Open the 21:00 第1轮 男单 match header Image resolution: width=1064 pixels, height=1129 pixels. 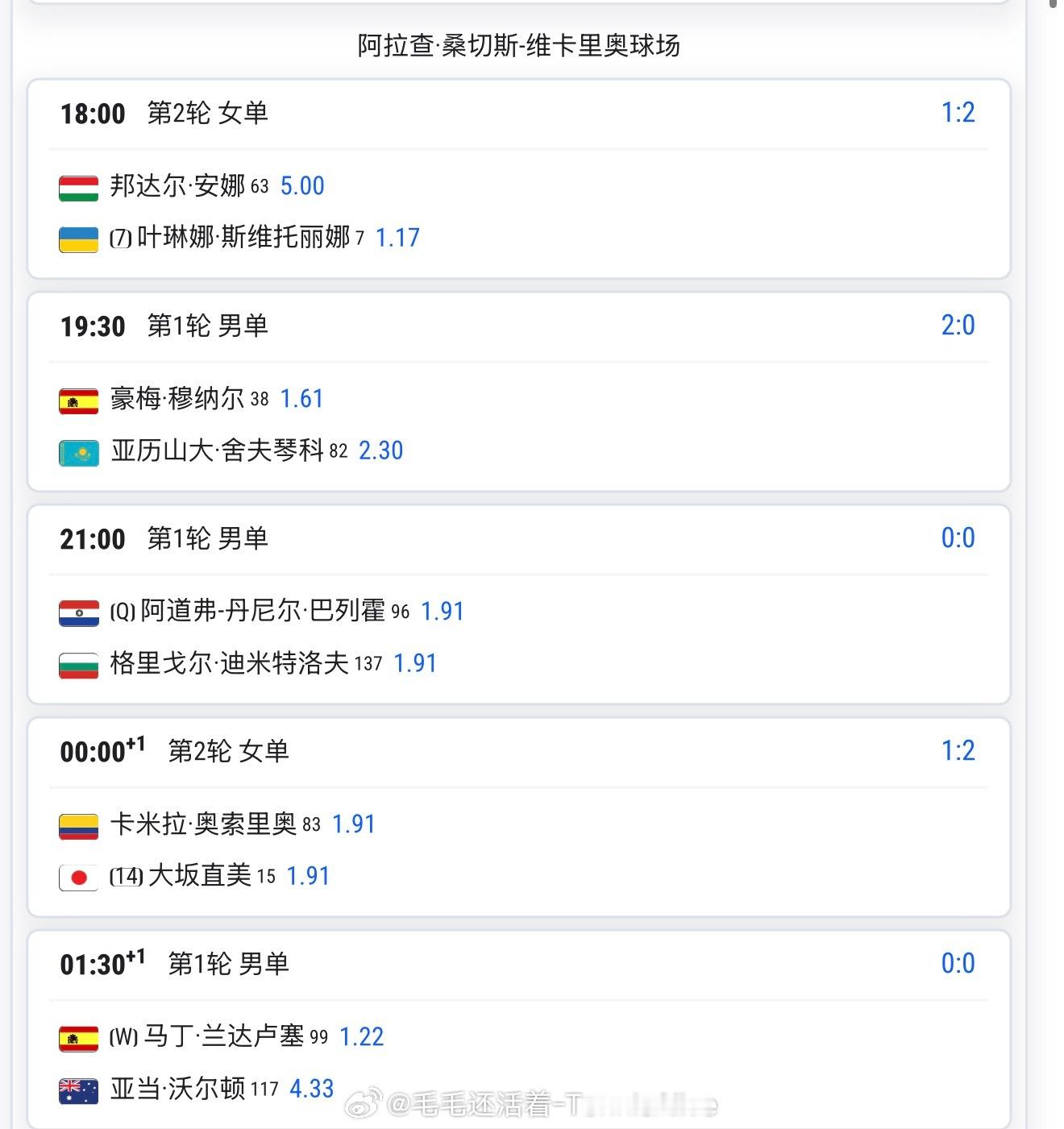coord(164,538)
